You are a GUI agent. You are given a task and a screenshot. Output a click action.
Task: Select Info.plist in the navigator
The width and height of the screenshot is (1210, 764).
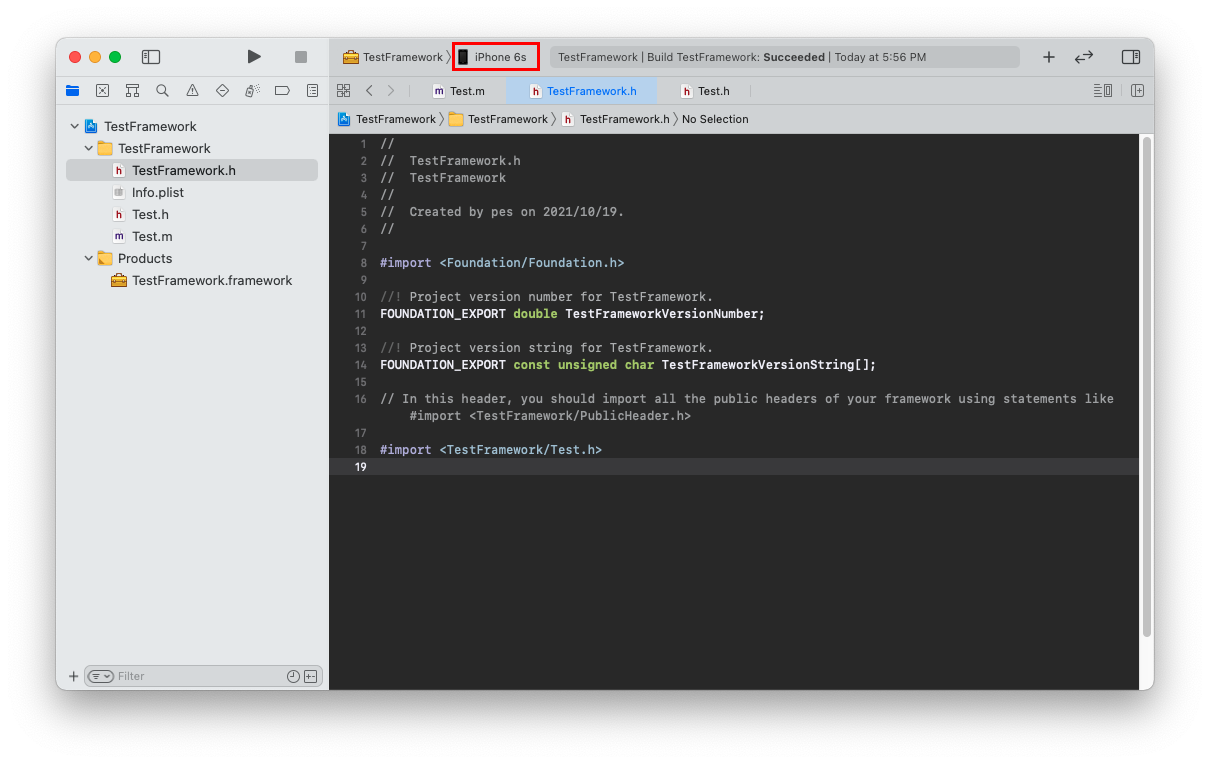[x=192, y=192]
